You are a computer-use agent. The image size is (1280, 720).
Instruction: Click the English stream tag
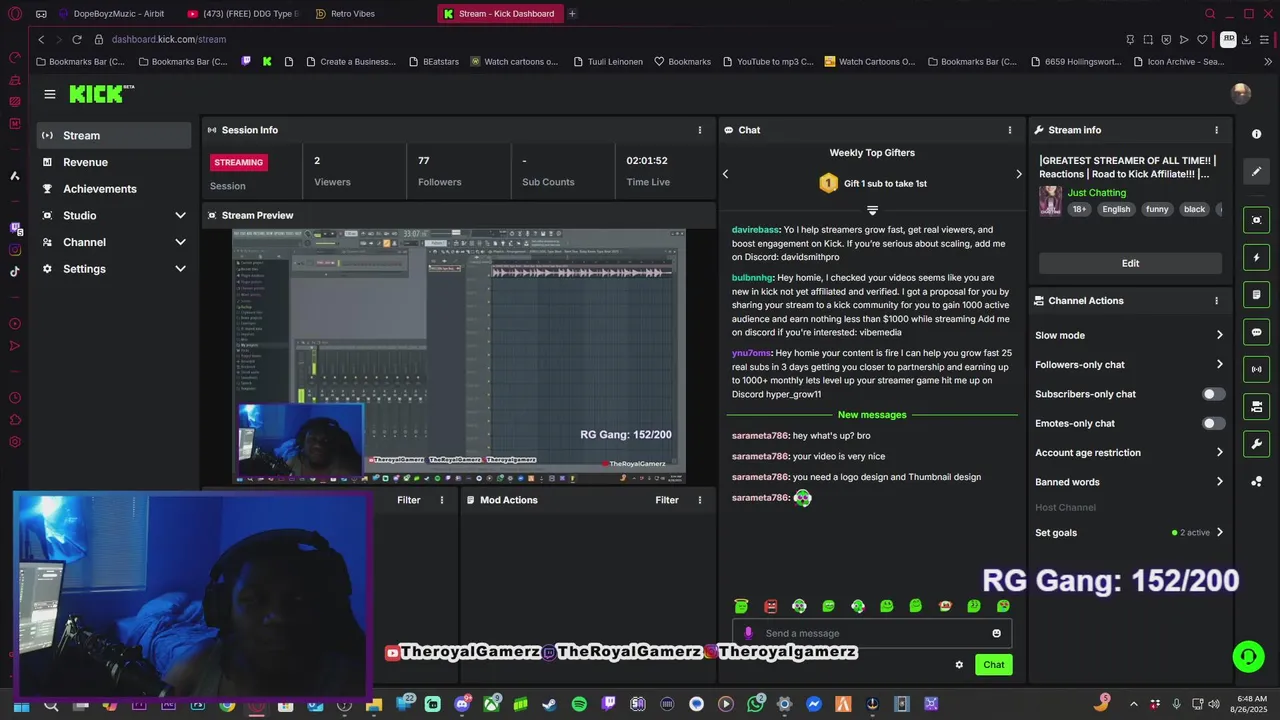tap(1116, 209)
